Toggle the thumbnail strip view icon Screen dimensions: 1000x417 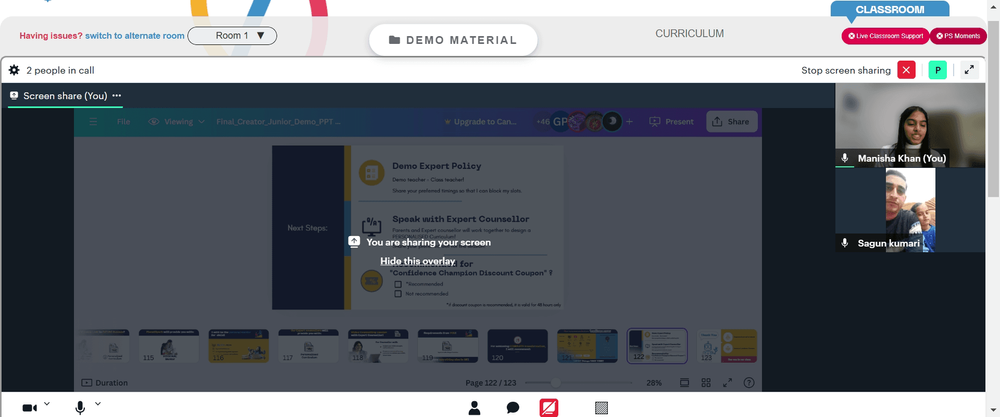684,383
